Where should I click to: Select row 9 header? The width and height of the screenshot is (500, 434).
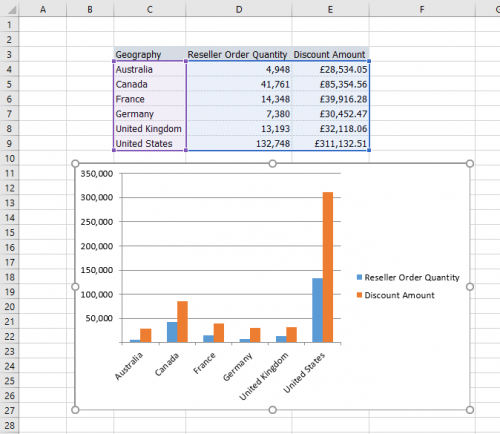click(9, 143)
